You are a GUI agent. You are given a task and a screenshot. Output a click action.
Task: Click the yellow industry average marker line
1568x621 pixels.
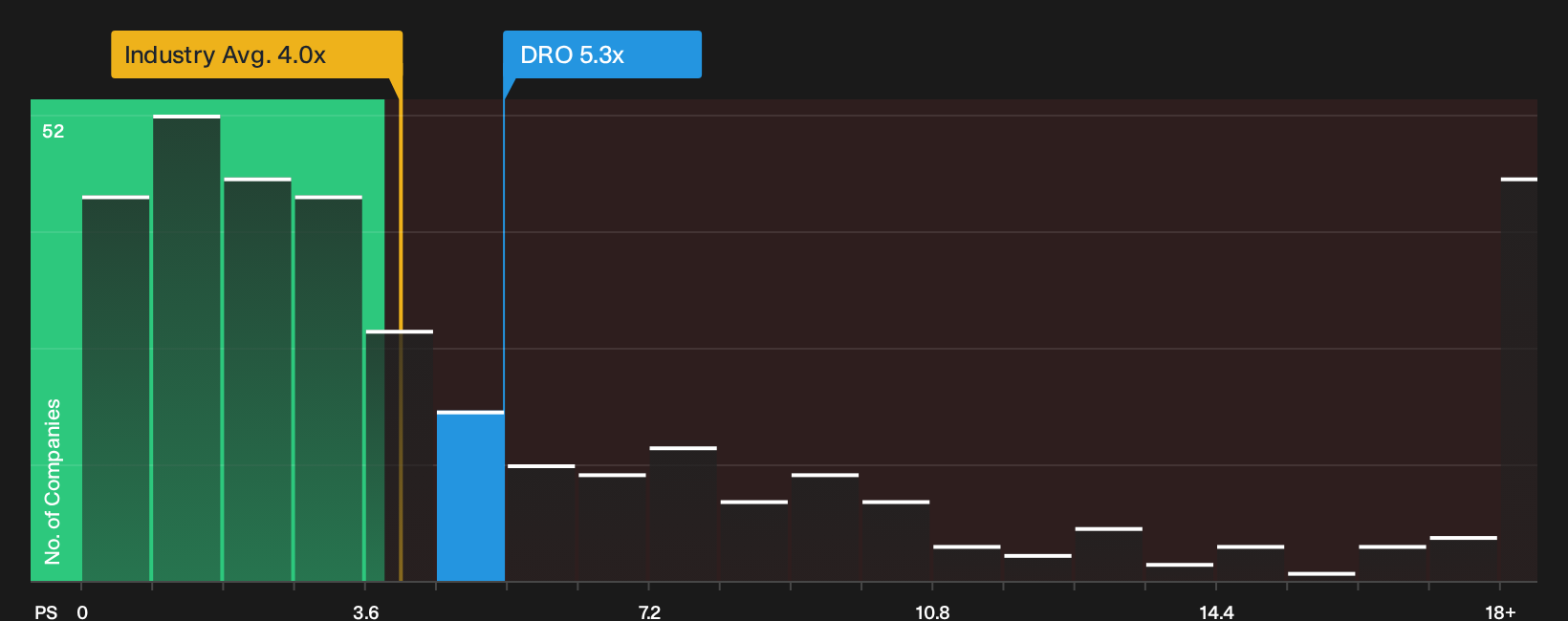click(401, 330)
